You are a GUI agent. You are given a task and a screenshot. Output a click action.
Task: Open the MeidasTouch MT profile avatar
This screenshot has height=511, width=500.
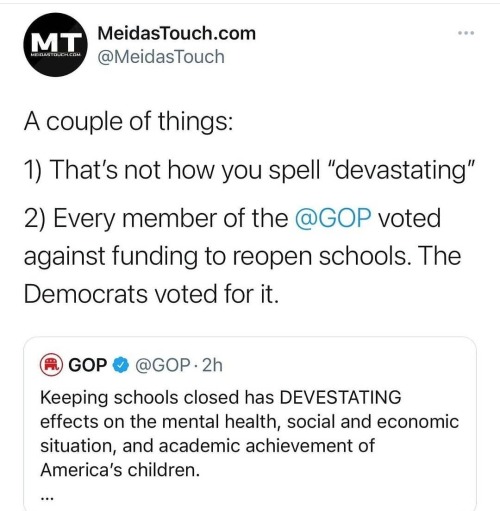55,45
